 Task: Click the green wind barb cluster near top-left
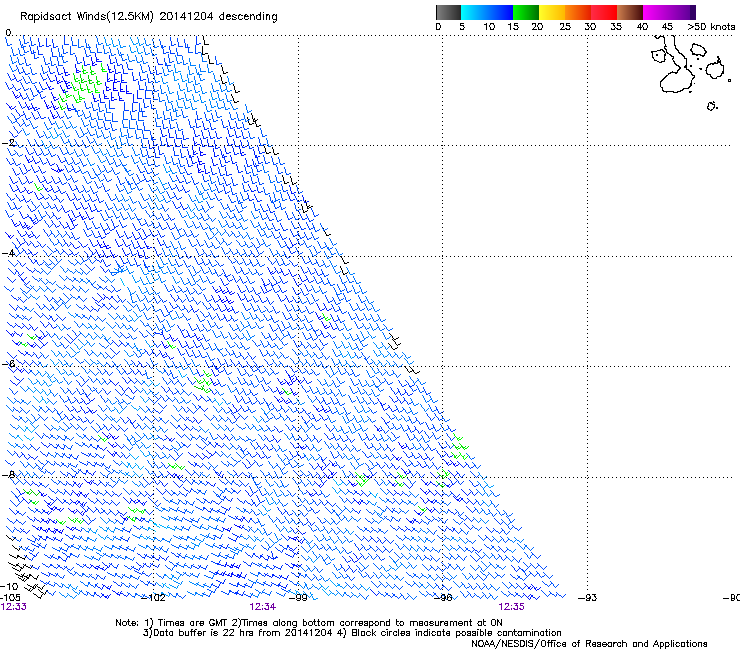click(82, 84)
